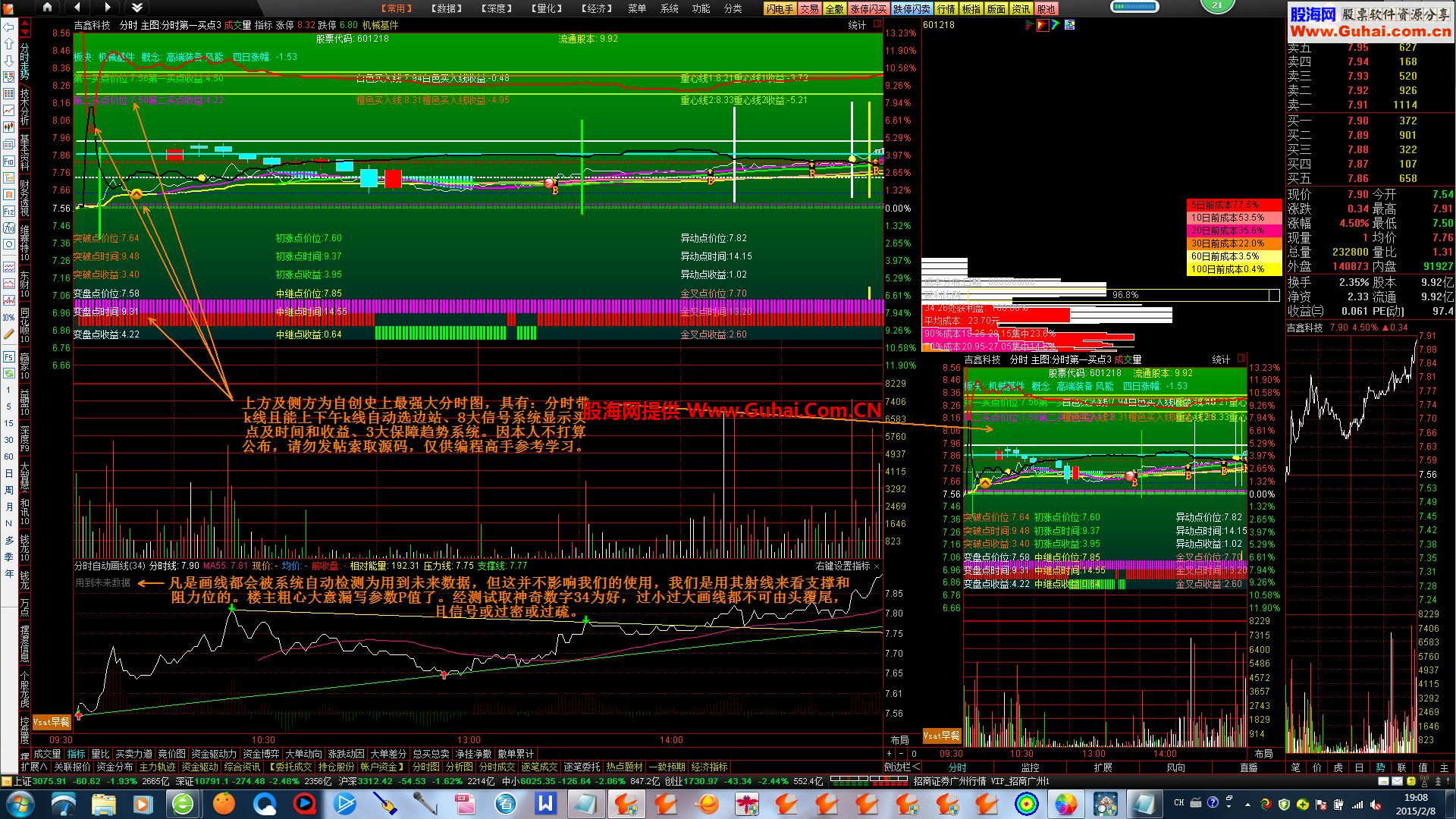Expand the double-chevron toolbar menu
Image resolution: width=1456 pixels, height=819 pixels.
pyautogui.click(x=136, y=8)
